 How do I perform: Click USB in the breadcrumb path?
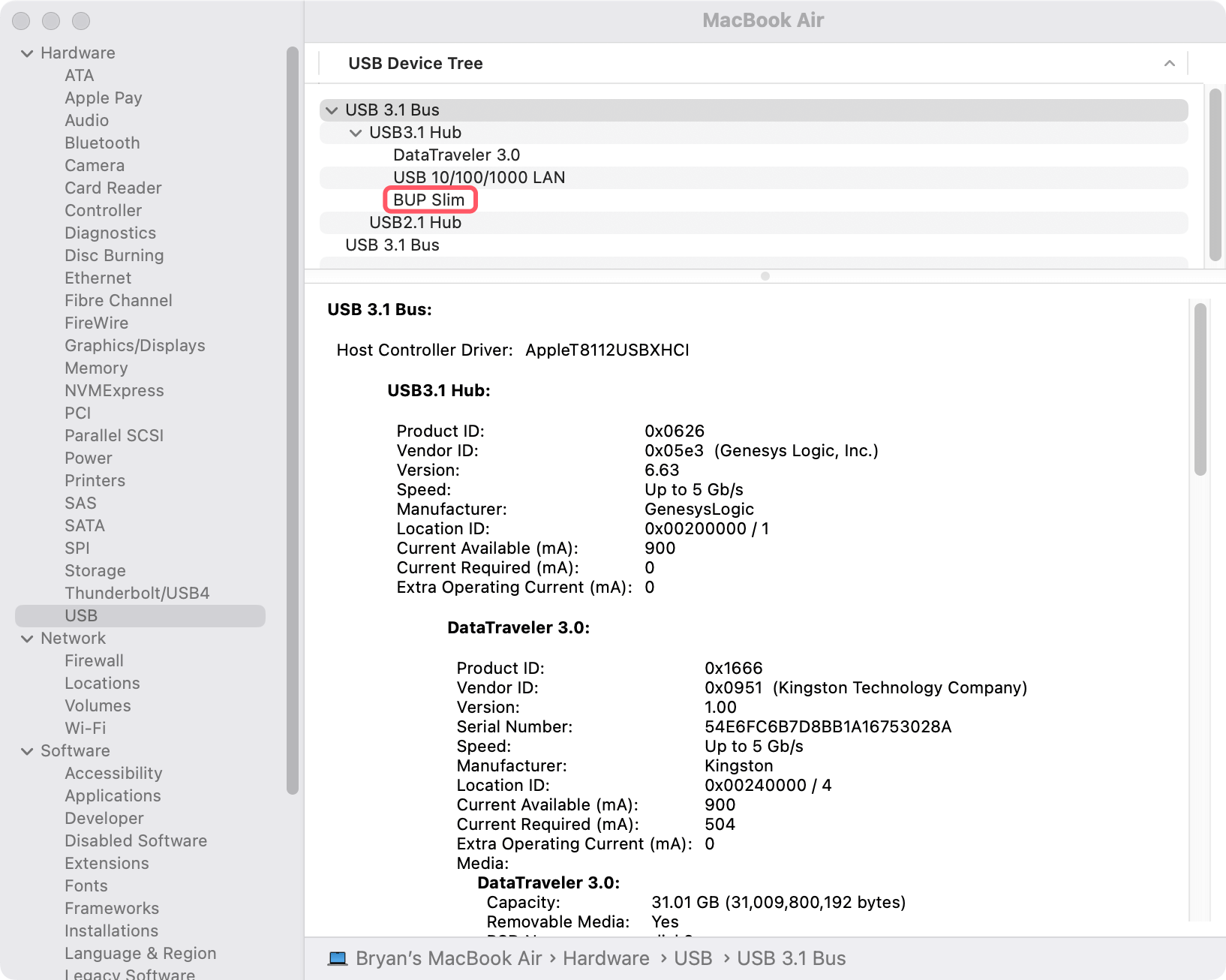click(x=693, y=958)
